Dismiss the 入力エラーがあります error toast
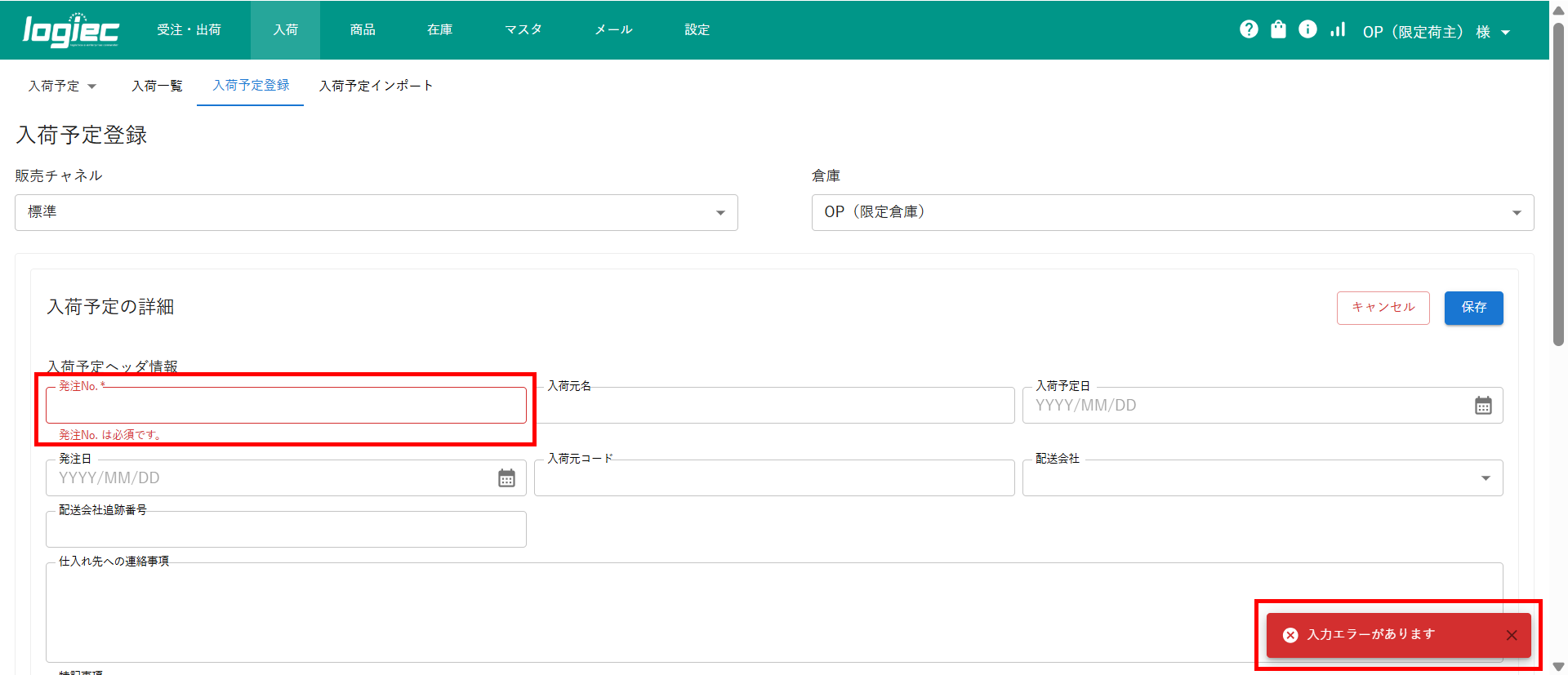The image size is (1568, 675). [1512, 635]
